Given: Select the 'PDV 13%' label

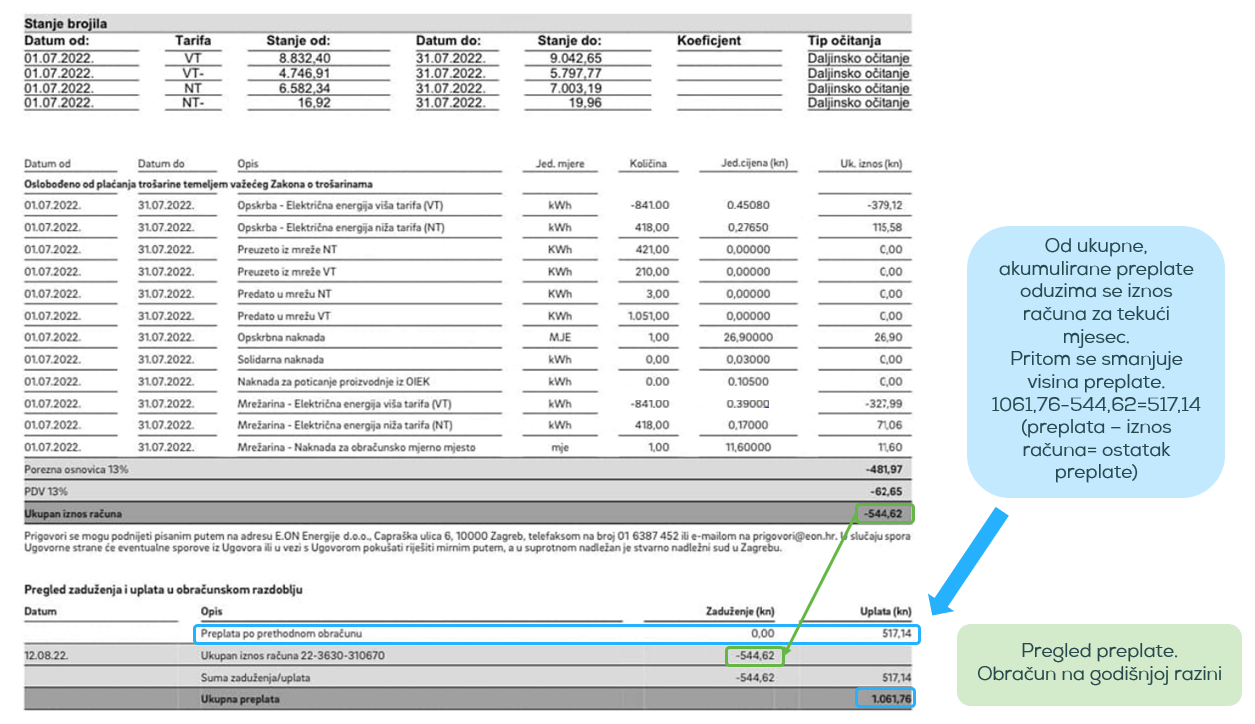Looking at the screenshot, I should pyautogui.click(x=47, y=492).
